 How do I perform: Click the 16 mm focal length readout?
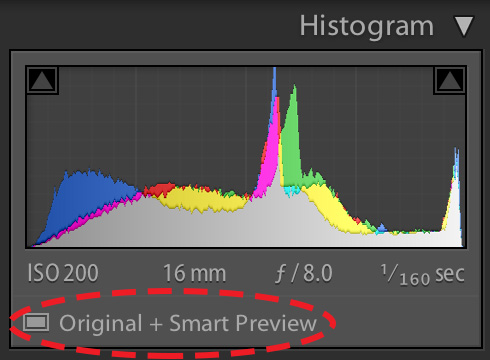(x=194, y=273)
